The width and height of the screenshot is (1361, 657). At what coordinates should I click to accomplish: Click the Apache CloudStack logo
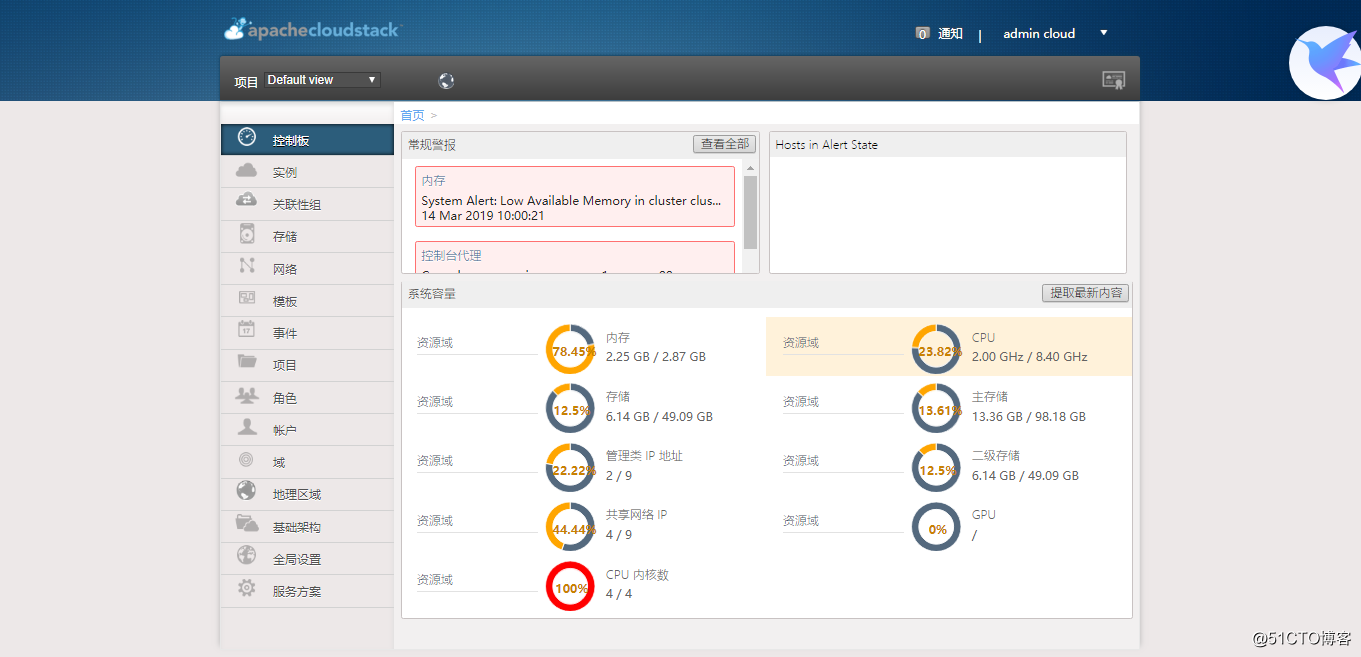coord(312,30)
